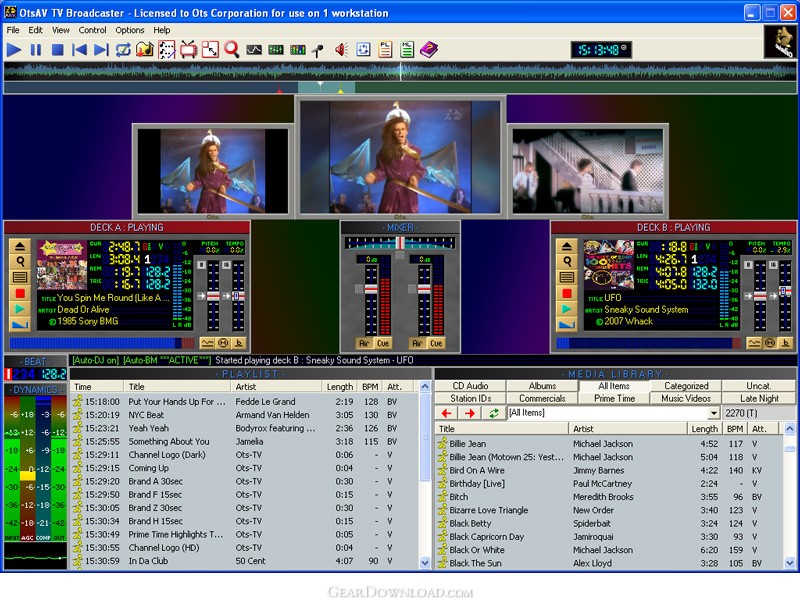Open the Help menu
The width and height of the screenshot is (800, 600).
pyautogui.click(x=162, y=30)
